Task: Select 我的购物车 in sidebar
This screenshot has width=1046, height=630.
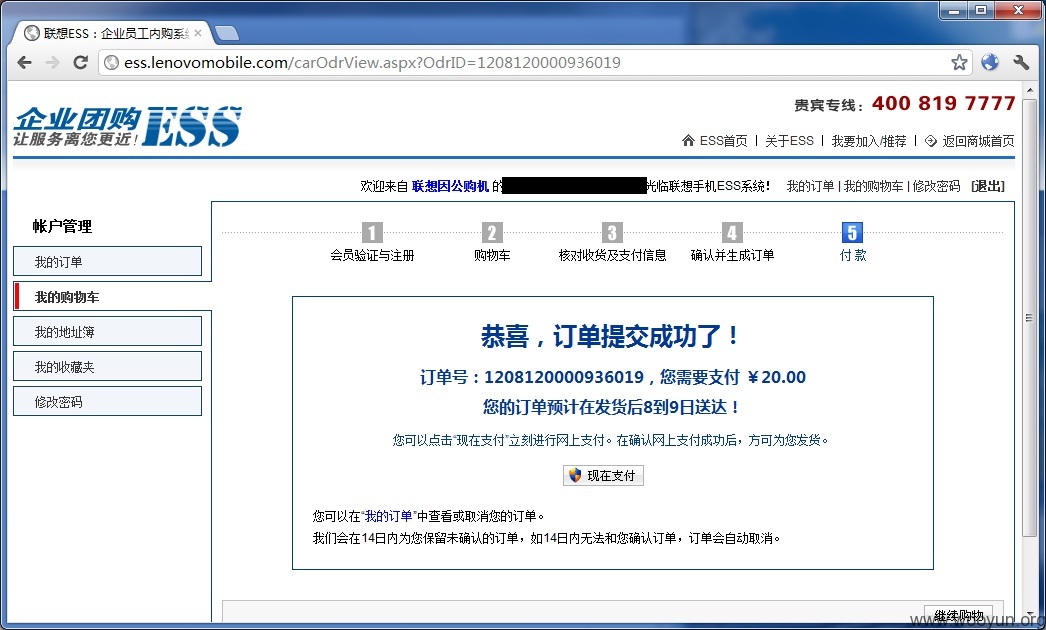Action: click(x=107, y=296)
